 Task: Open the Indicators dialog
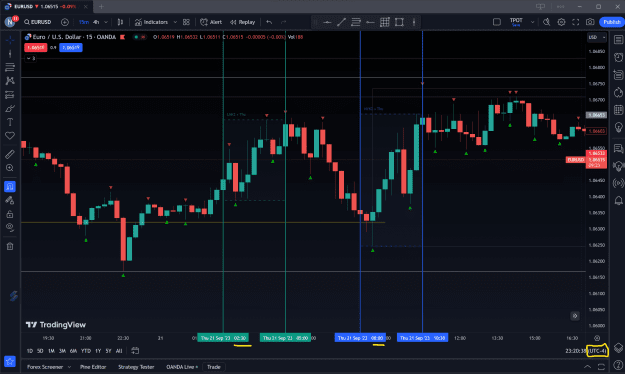151,22
